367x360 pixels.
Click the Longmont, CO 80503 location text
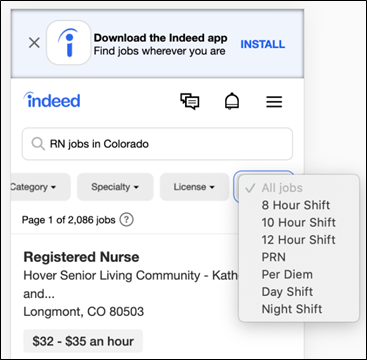click(84, 312)
